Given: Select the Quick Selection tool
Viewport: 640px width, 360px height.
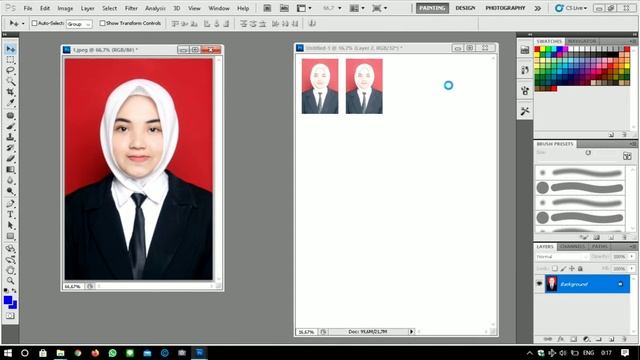Looking at the screenshot, I should 10,81.
